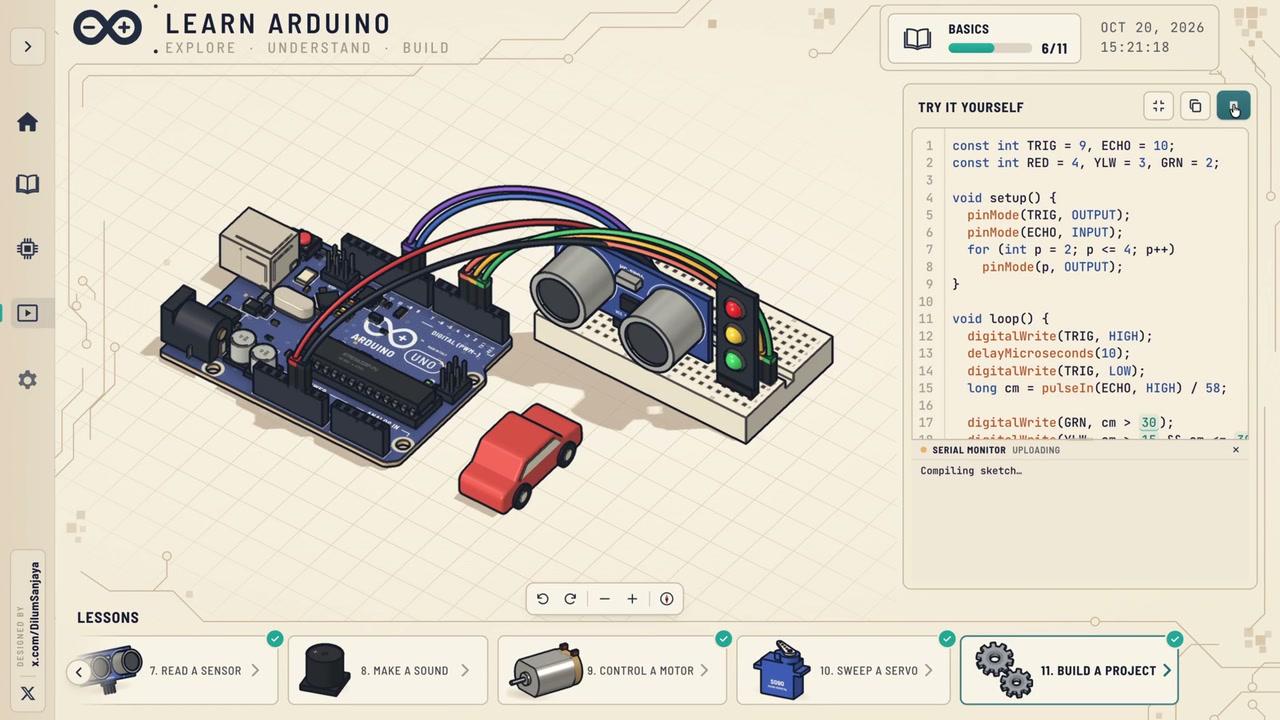The height and width of the screenshot is (720, 1280).
Task: Click the 'Compiling sketch…' output line
Action: pos(971,471)
